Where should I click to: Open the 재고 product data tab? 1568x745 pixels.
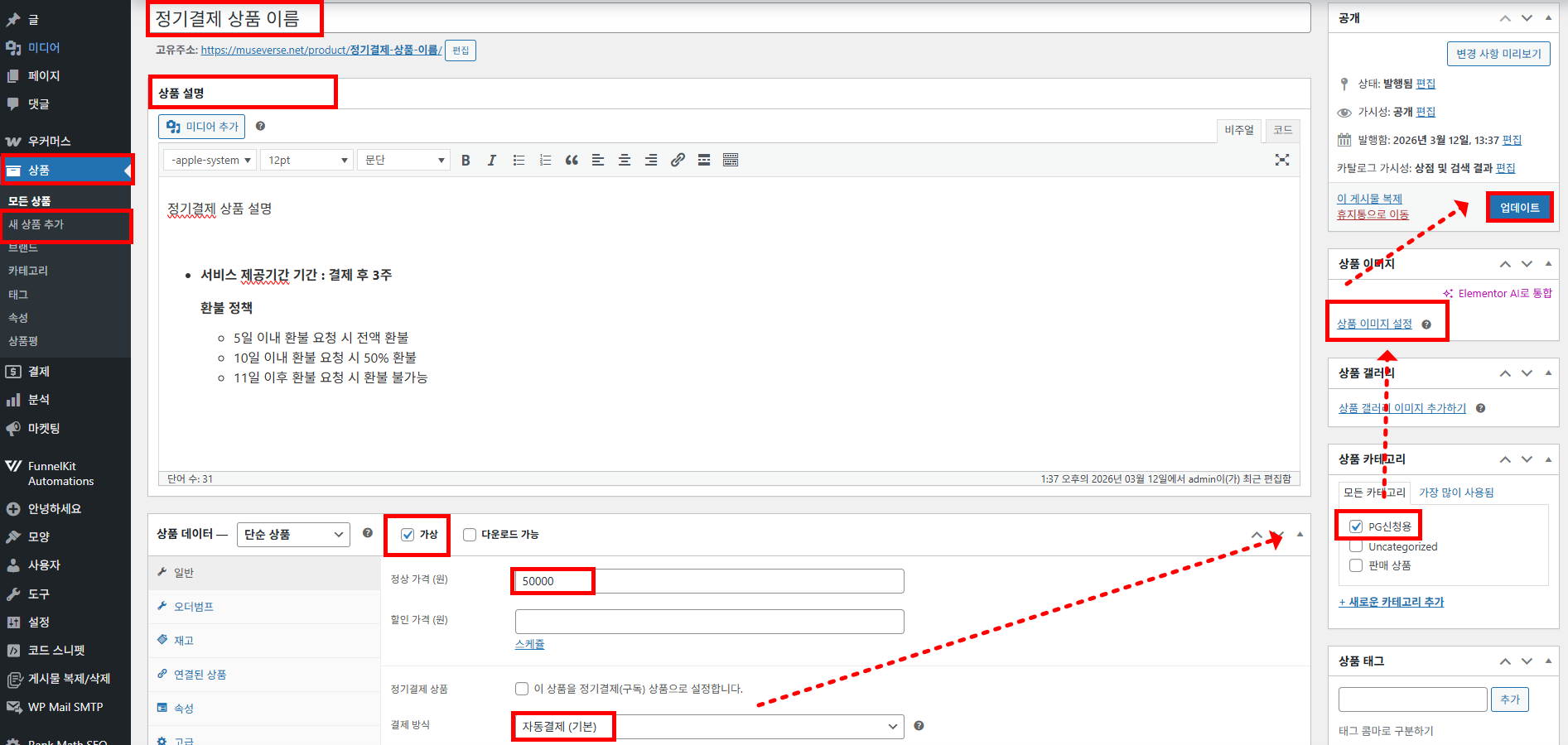184,641
